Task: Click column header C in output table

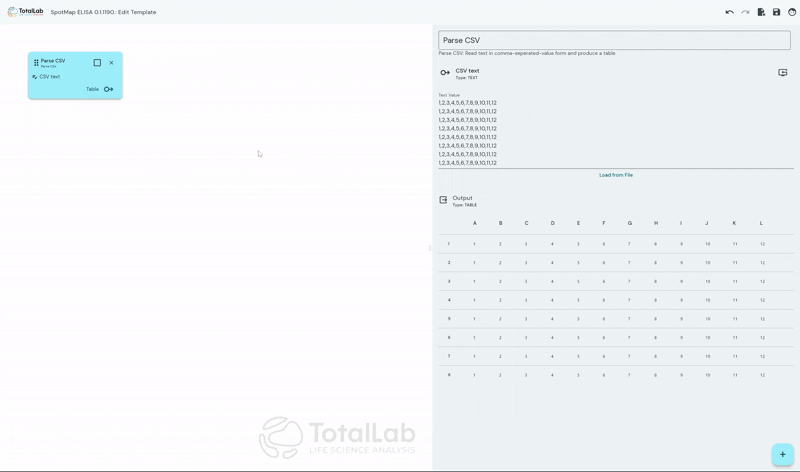Action: pyautogui.click(x=527, y=223)
